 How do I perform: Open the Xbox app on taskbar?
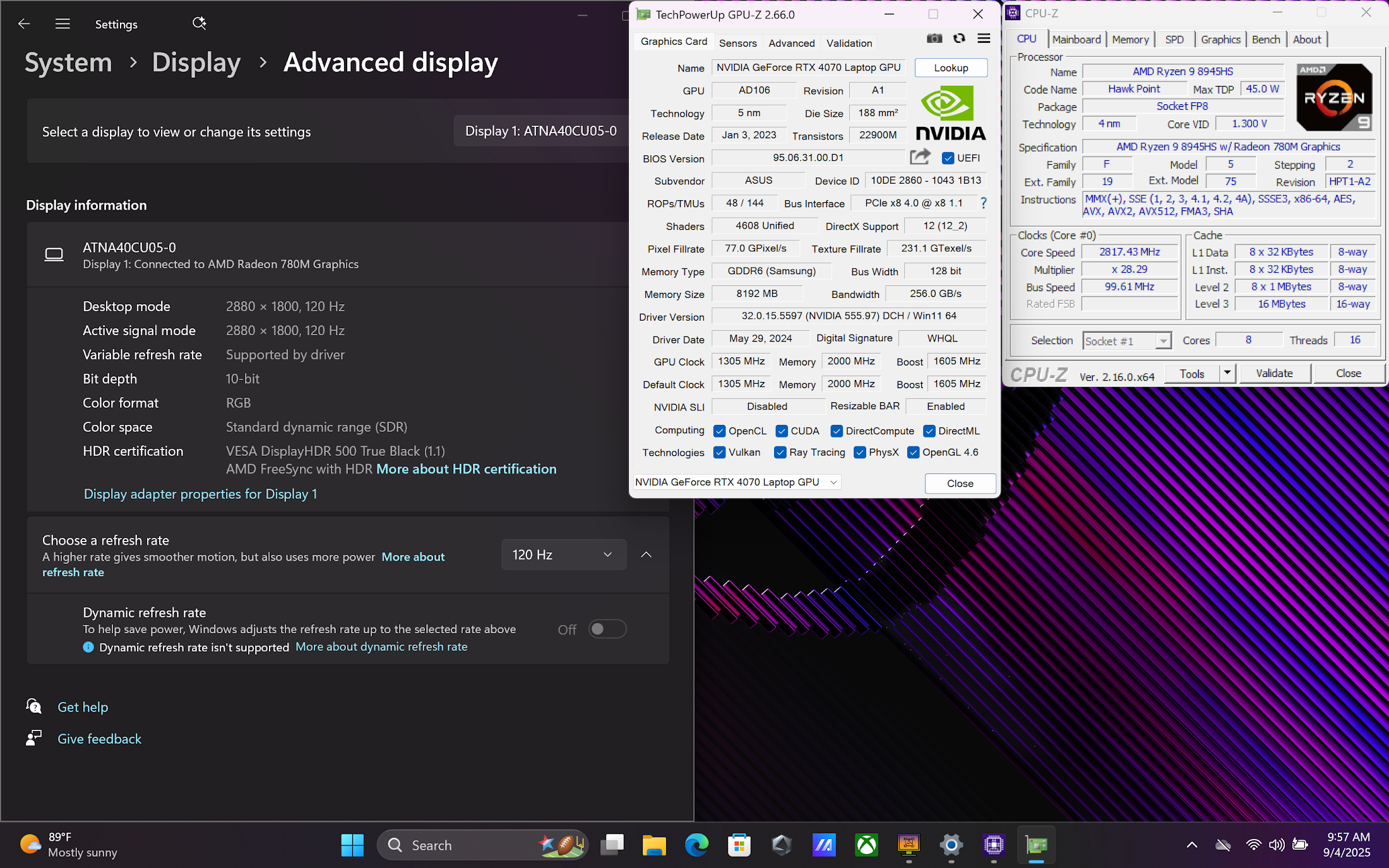click(x=866, y=845)
